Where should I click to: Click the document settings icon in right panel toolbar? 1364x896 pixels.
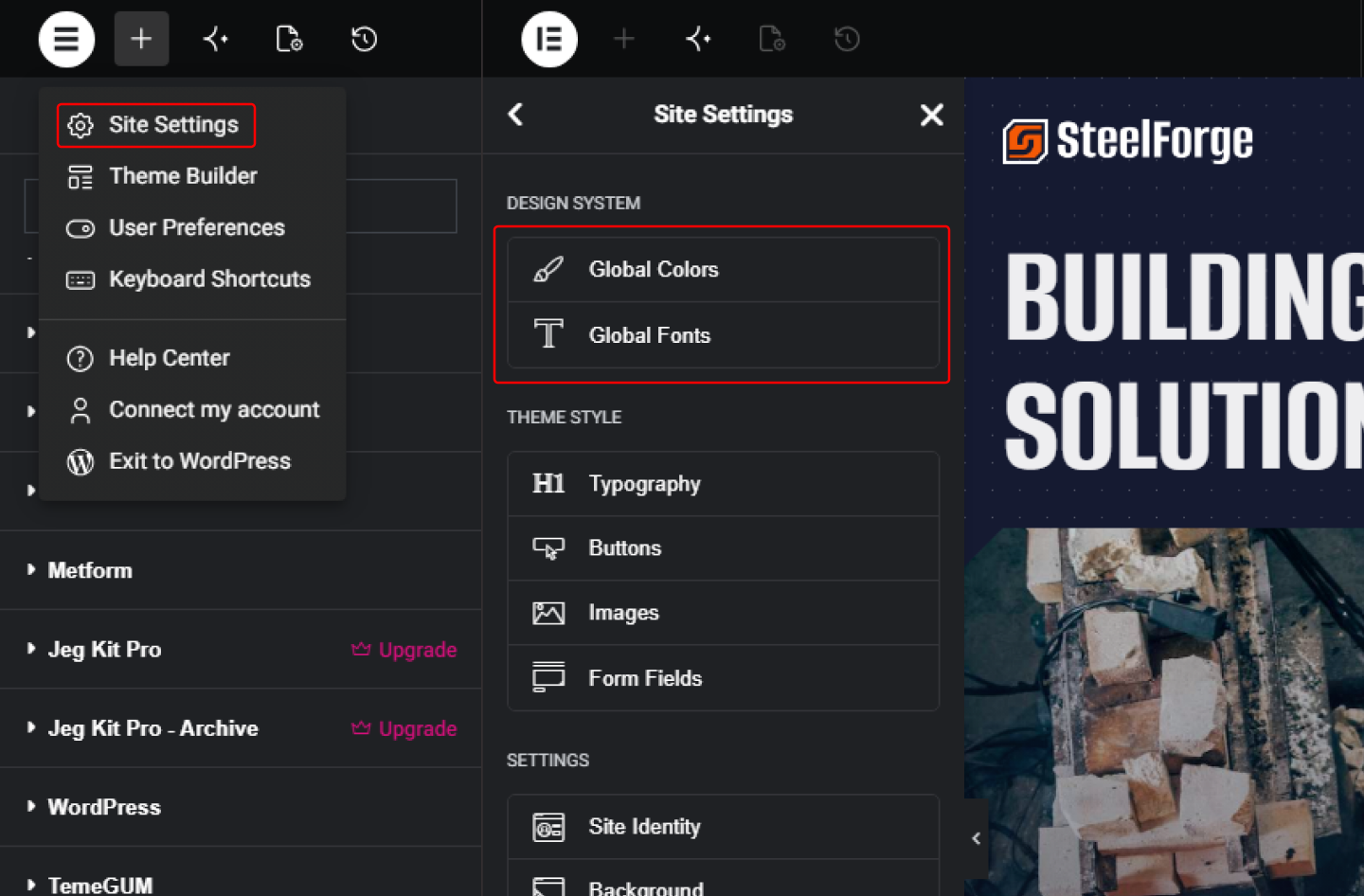(772, 39)
